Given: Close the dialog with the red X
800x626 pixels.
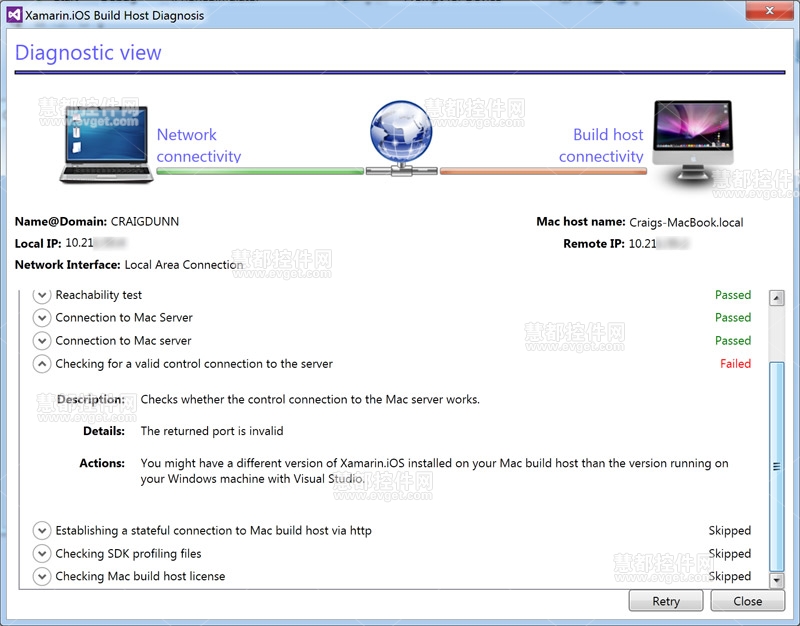Looking at the screenshot, I should click(x=770, y=10).
